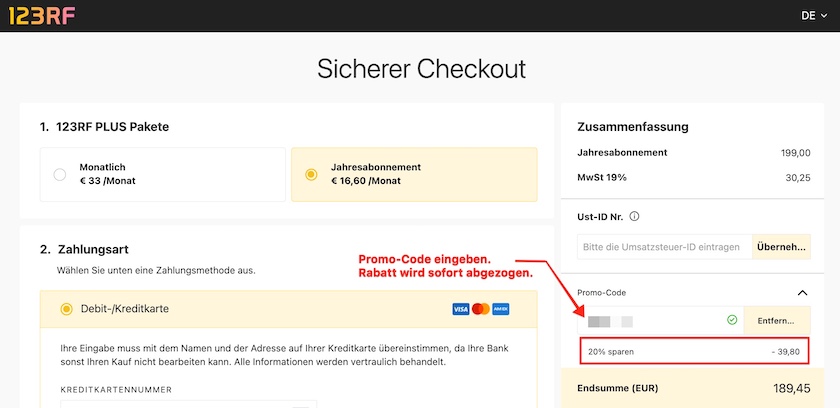Open the DE language menu
This screenshot has height=408, width=840.
[814, 15]
